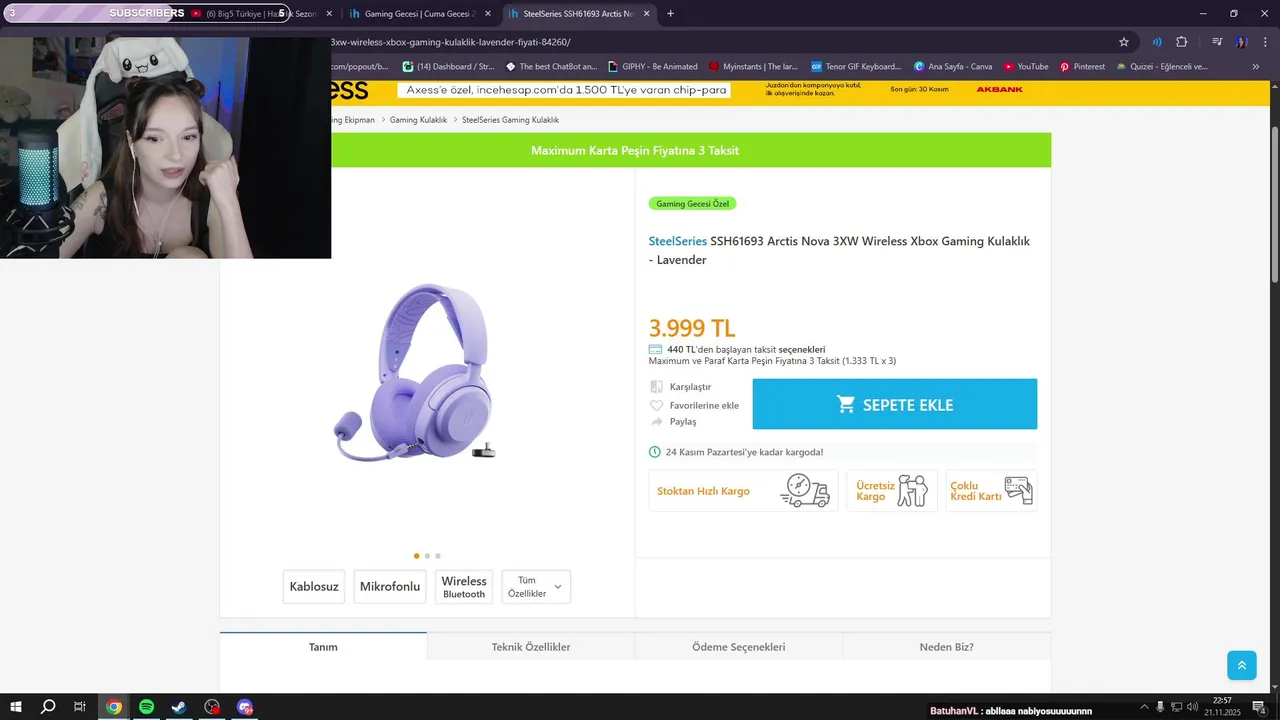This screenshot has height=720, width=1280.
Task: Expand the Tüm Özellikler dropdown
Action: (536, 587)
